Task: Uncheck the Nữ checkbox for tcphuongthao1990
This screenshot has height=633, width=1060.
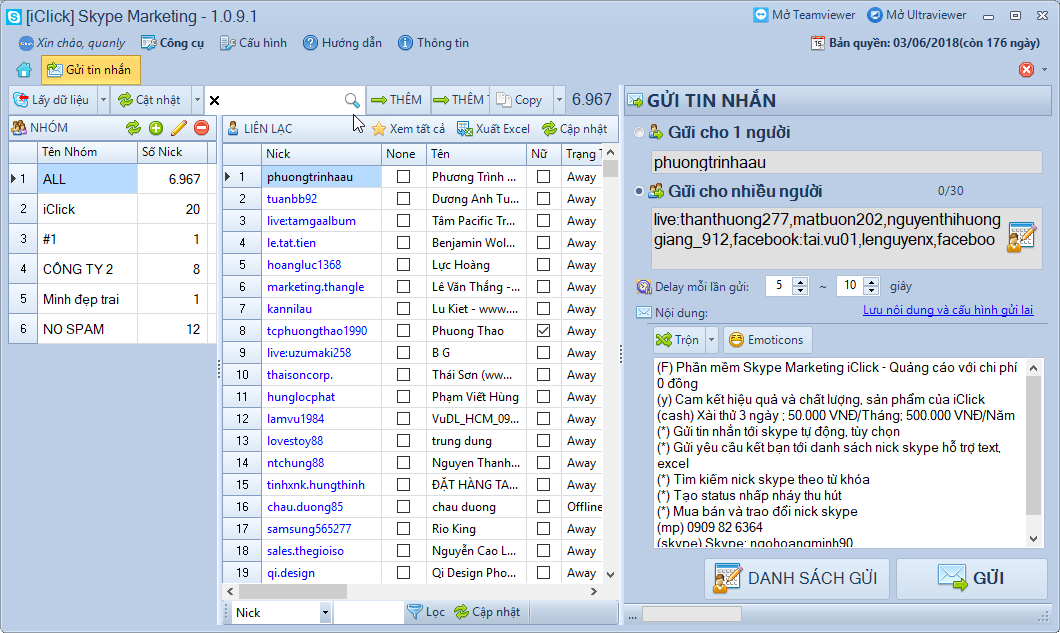Action: tap(543, 331)
